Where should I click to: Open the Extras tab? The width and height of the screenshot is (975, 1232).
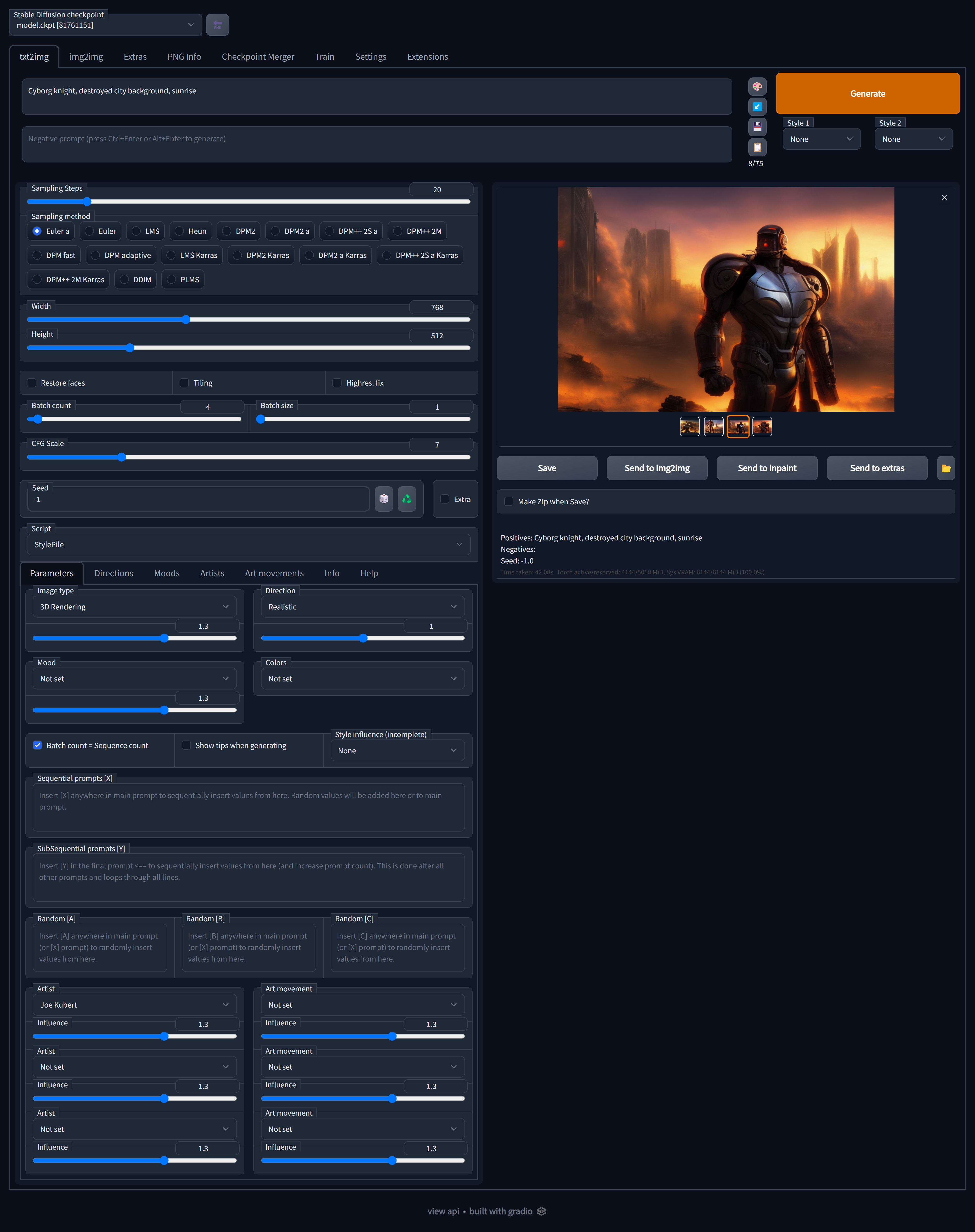click(135, 56)
